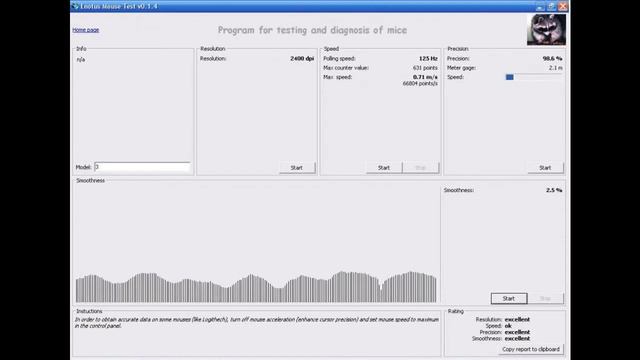Click the Speed rating 'ok' text
Screen dimensions: 640x360
click(508, 326)
